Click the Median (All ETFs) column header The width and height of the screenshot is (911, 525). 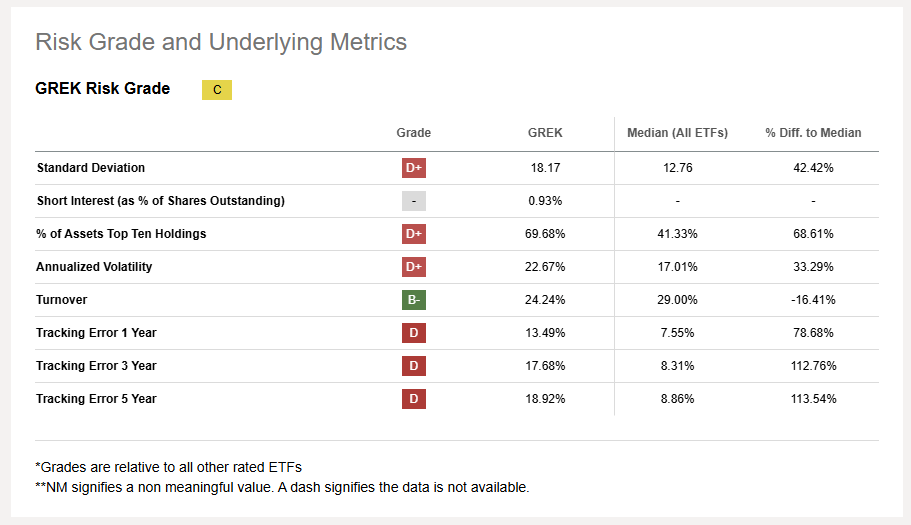click(x=677, y=133)
